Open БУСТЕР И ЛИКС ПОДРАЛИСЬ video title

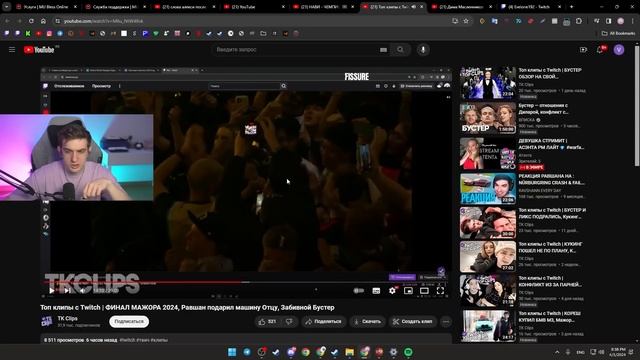[552, 213]
